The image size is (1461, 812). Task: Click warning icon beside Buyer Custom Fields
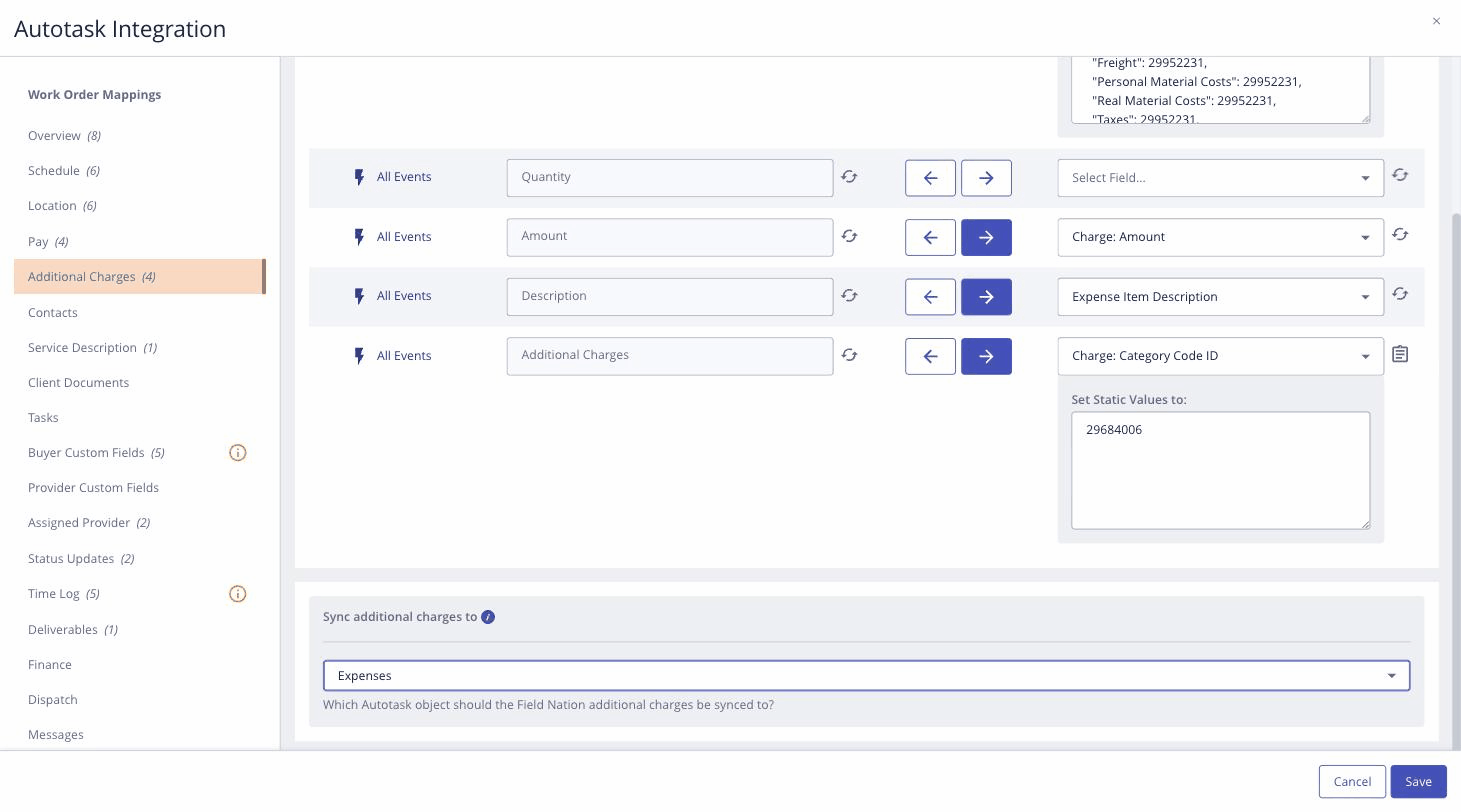tap(238, 453)
